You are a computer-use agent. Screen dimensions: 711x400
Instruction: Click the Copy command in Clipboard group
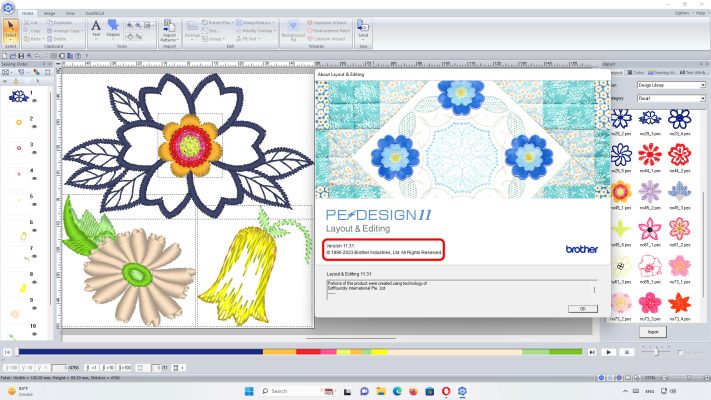32,30
